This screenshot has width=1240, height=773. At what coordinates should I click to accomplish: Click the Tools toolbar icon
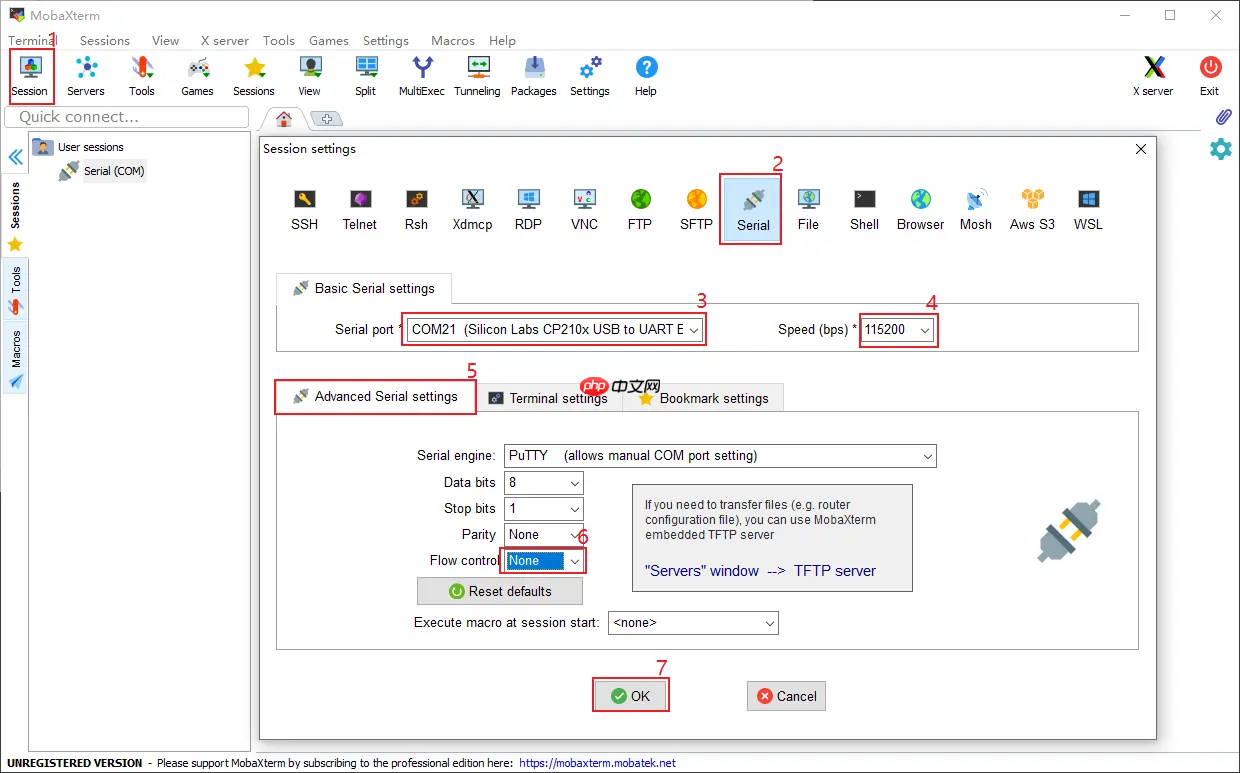coord(142,76)
